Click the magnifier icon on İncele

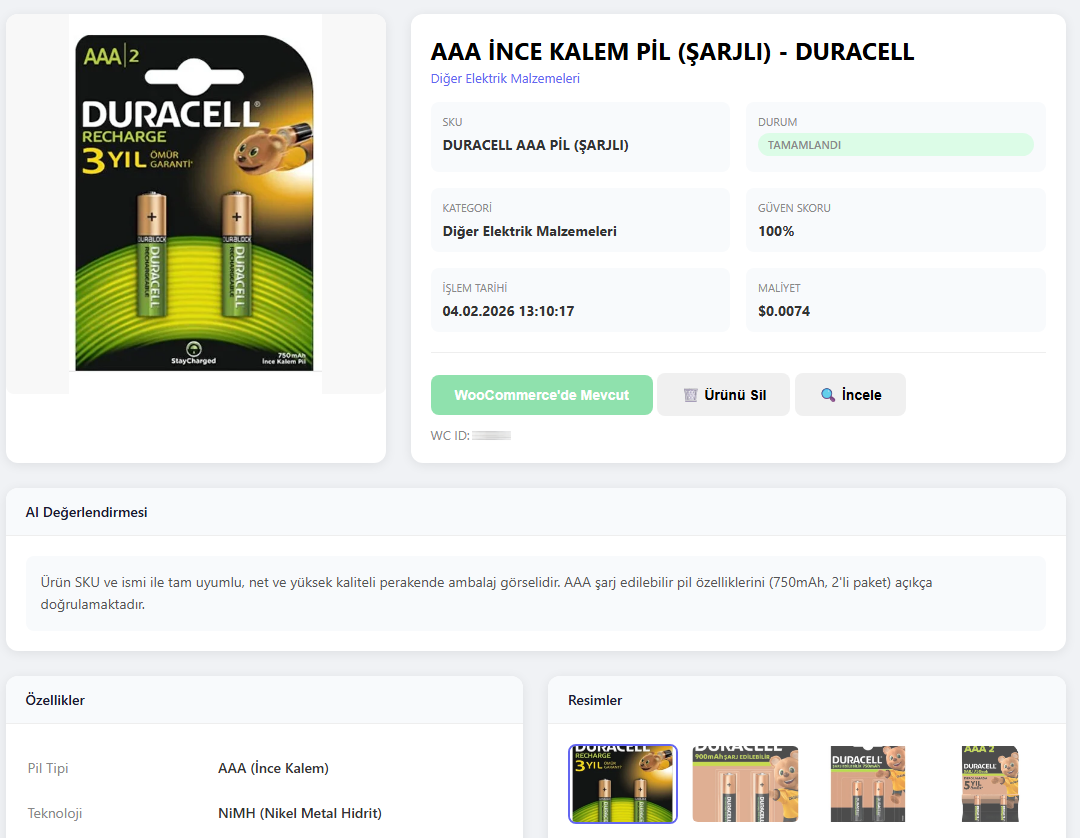pos(828,395)
